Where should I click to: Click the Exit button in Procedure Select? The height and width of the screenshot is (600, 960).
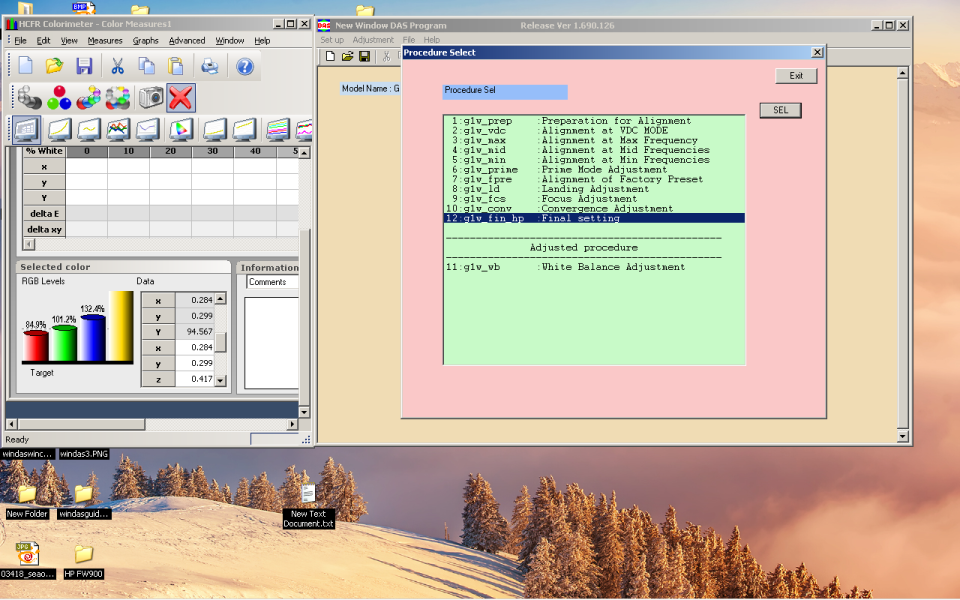coord(796,76)
